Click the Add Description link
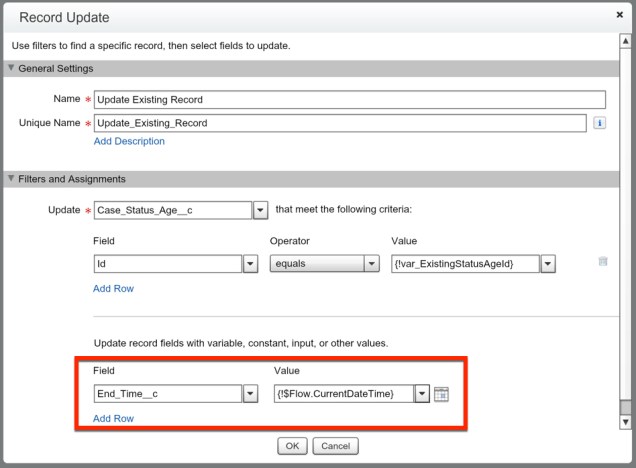The height and width of the screenshot is (468, 636). (x=129, y=142)
